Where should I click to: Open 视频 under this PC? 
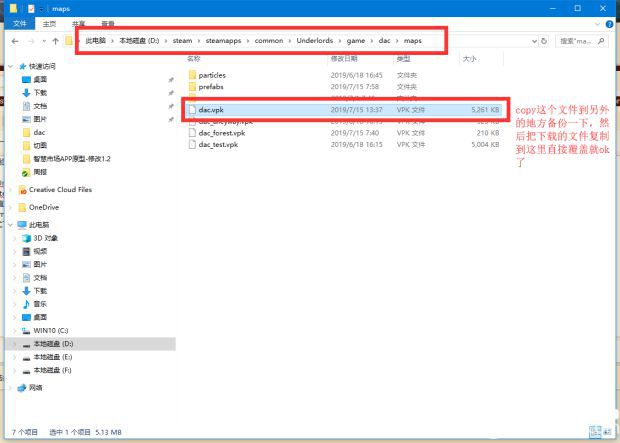40,251
